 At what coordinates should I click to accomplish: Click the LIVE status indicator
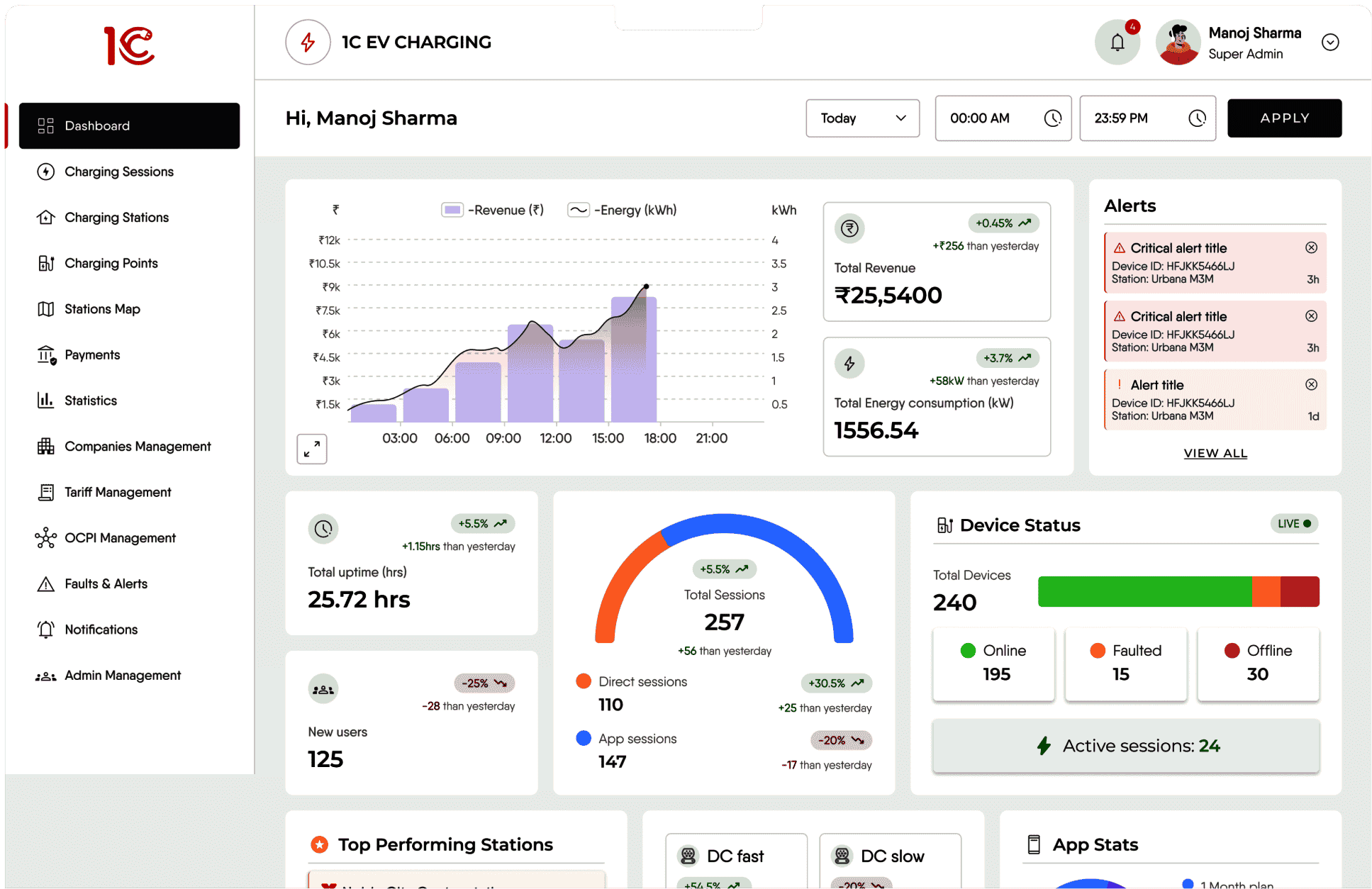tap(1294, 524)
